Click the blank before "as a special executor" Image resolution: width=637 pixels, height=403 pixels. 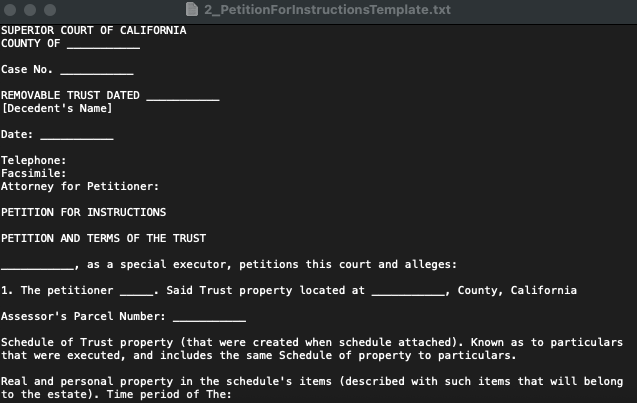click(x=37, y=264)
